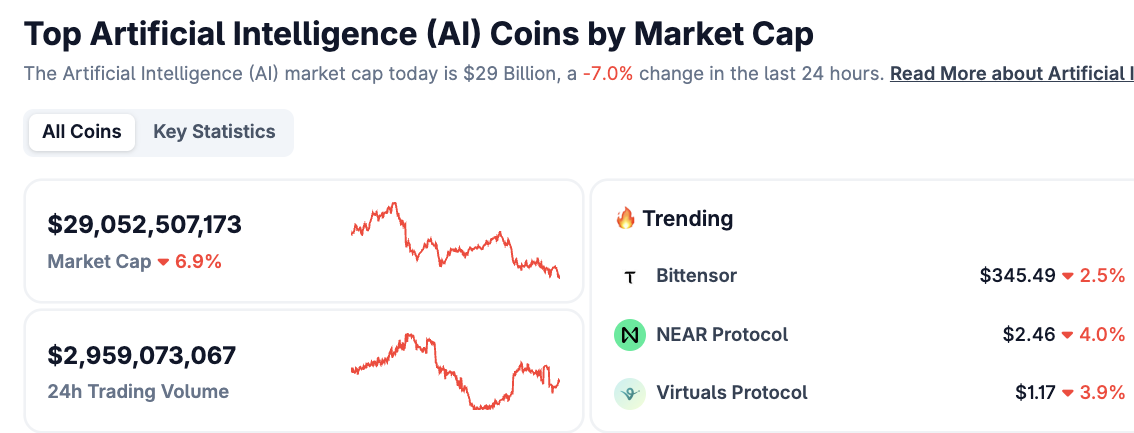Open the Bittensor trending coin link
This screenshot has height=433, width=1134.
[696, 276]
